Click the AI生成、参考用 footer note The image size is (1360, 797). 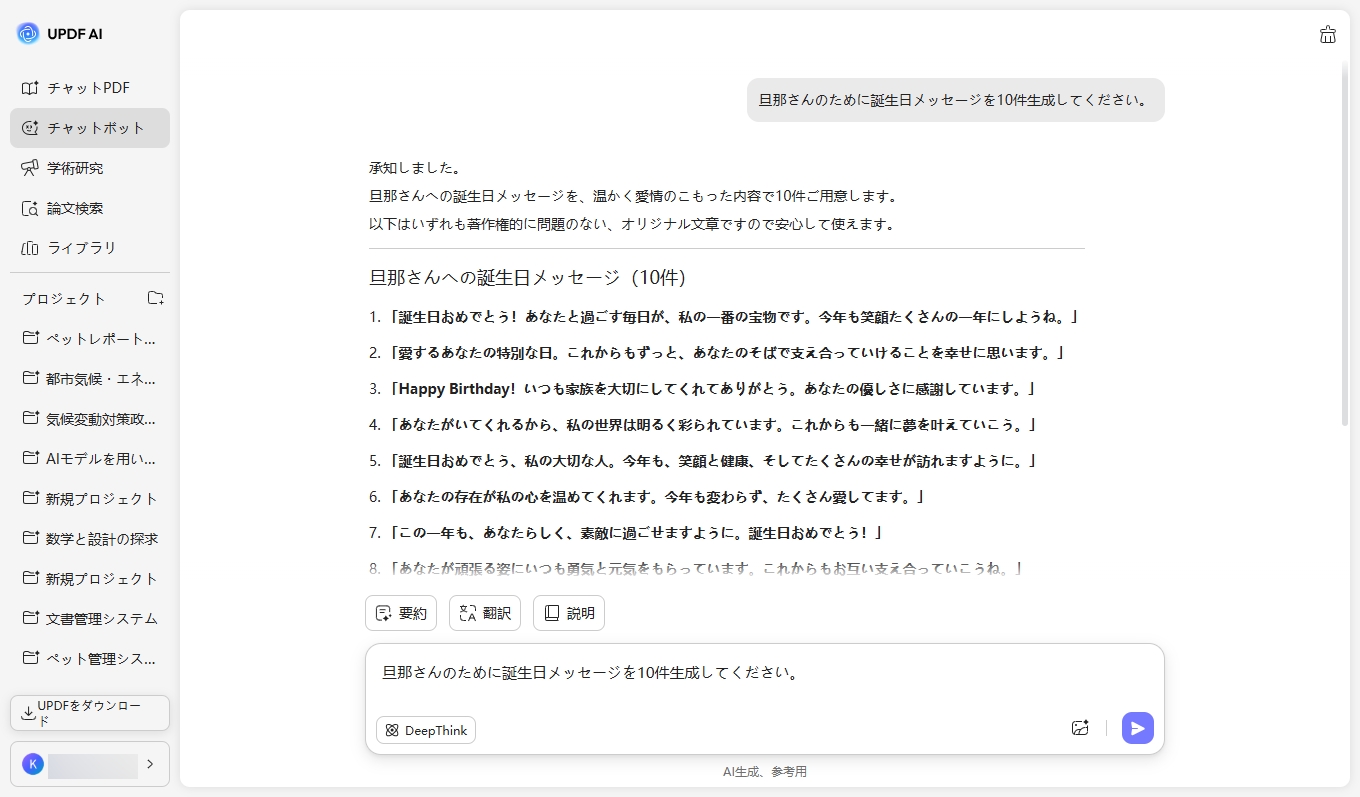765,772
